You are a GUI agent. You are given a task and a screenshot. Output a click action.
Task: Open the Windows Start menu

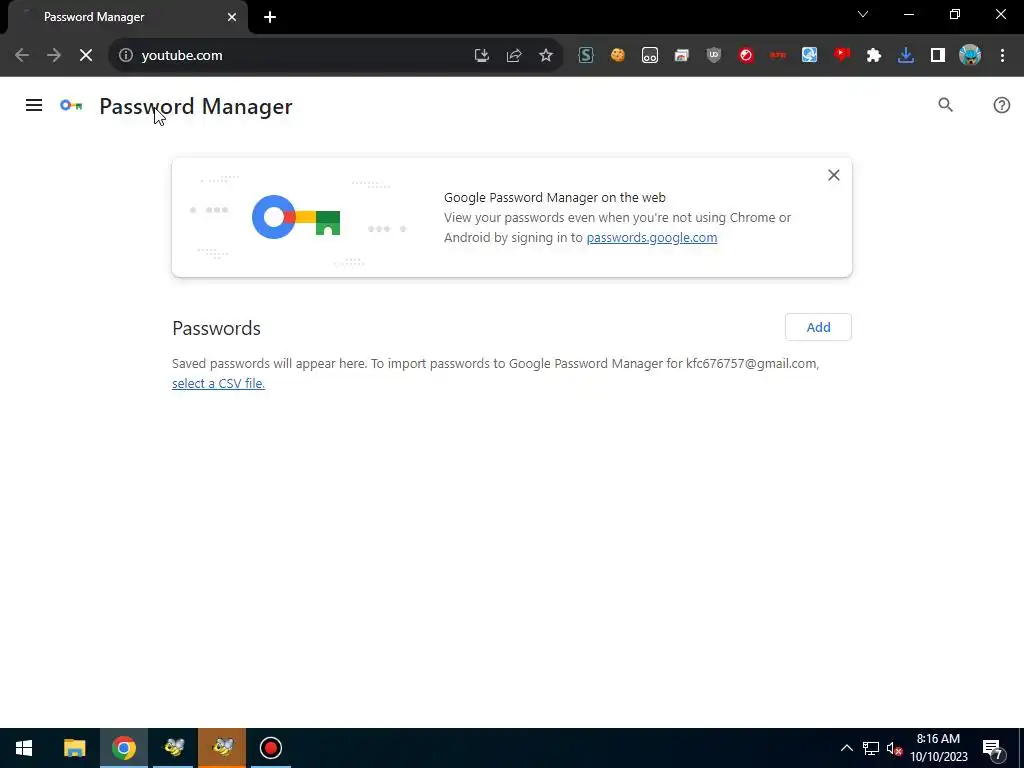tap(24, 748)
